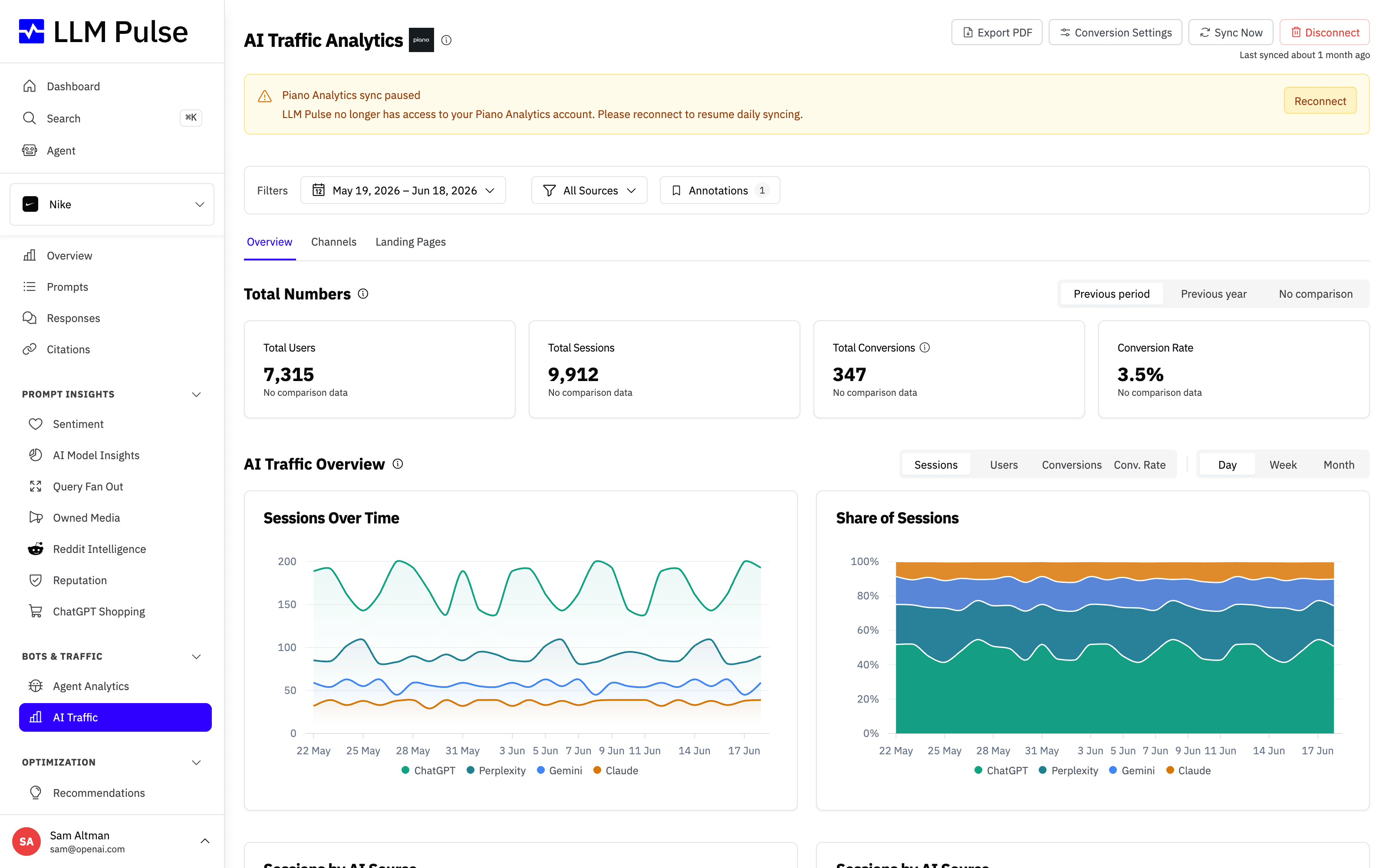
Task: Switch chart metric to Conversions
Action: 1072,464
